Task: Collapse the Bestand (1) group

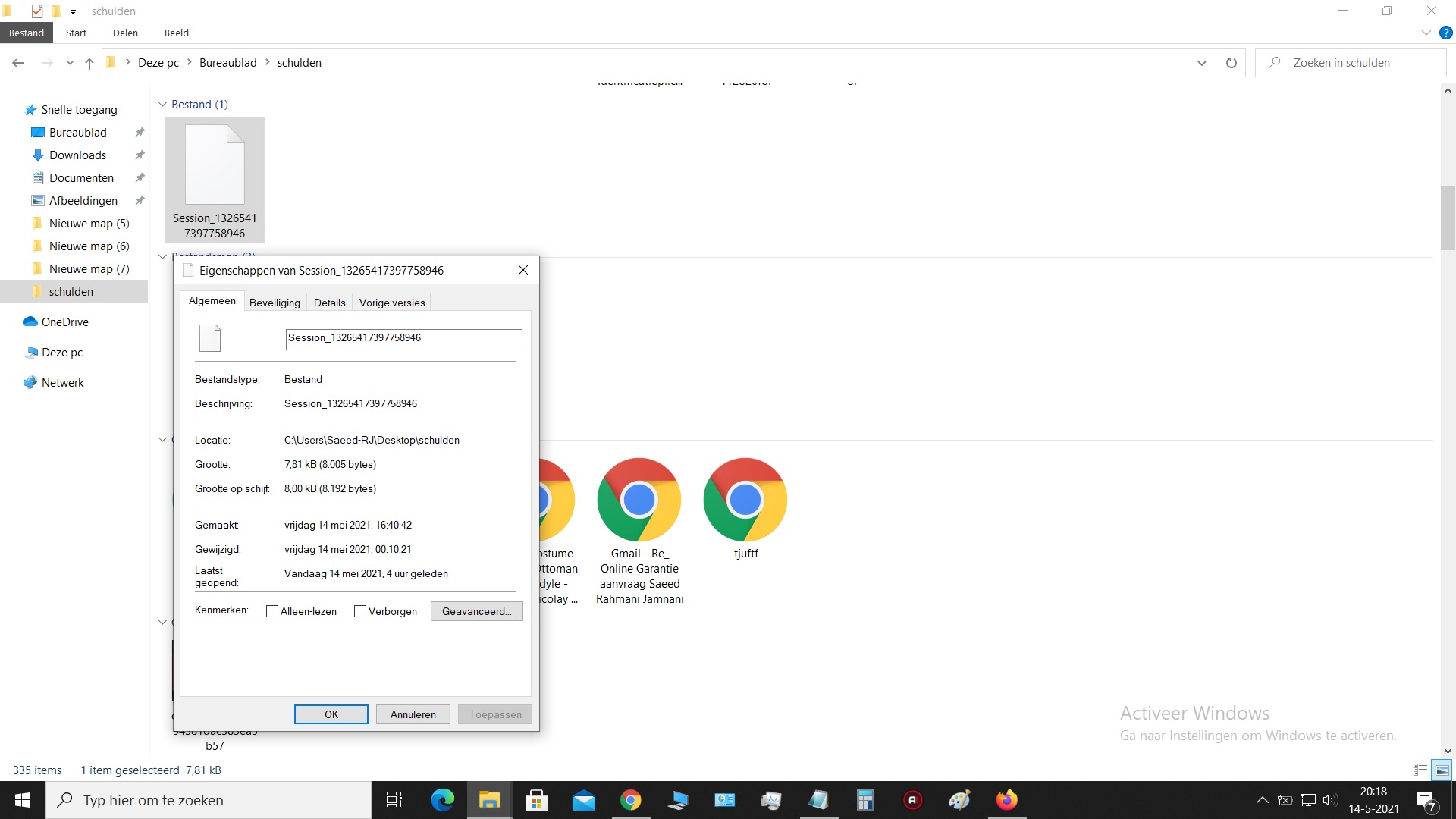Action: (162, 105)
